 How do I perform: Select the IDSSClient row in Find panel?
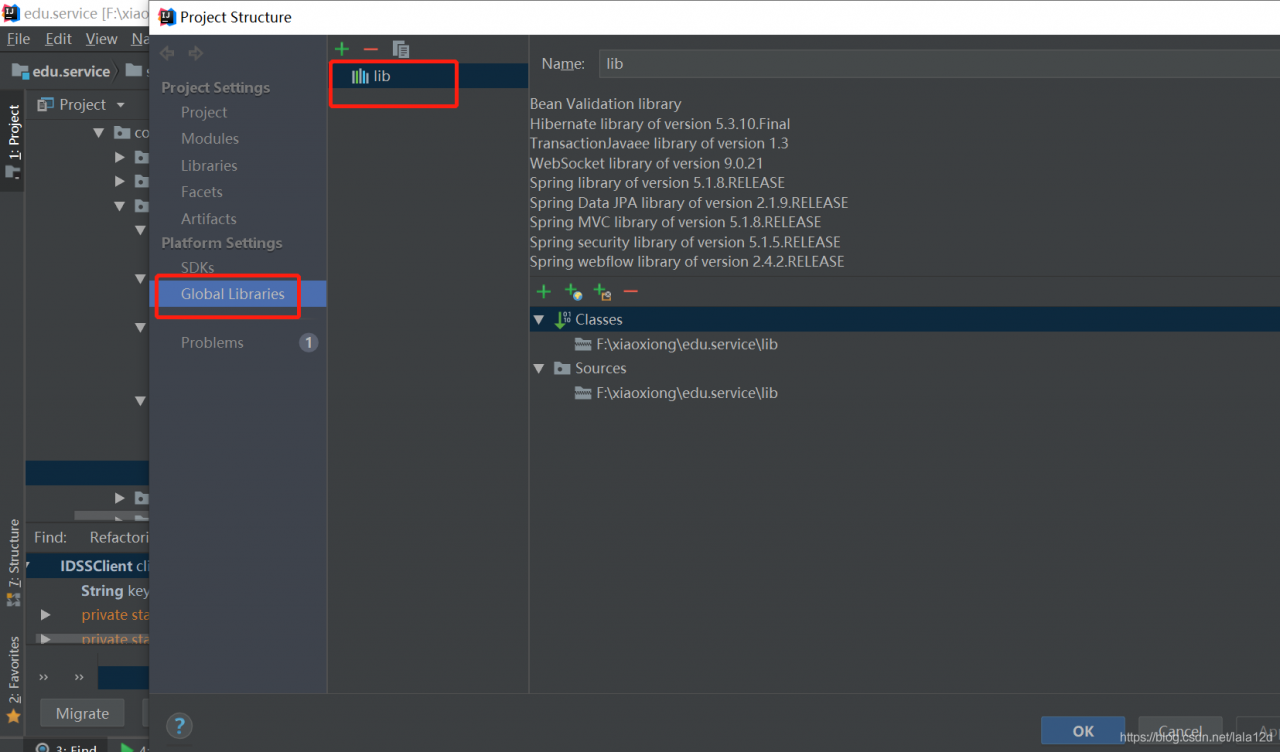[87, 566]
